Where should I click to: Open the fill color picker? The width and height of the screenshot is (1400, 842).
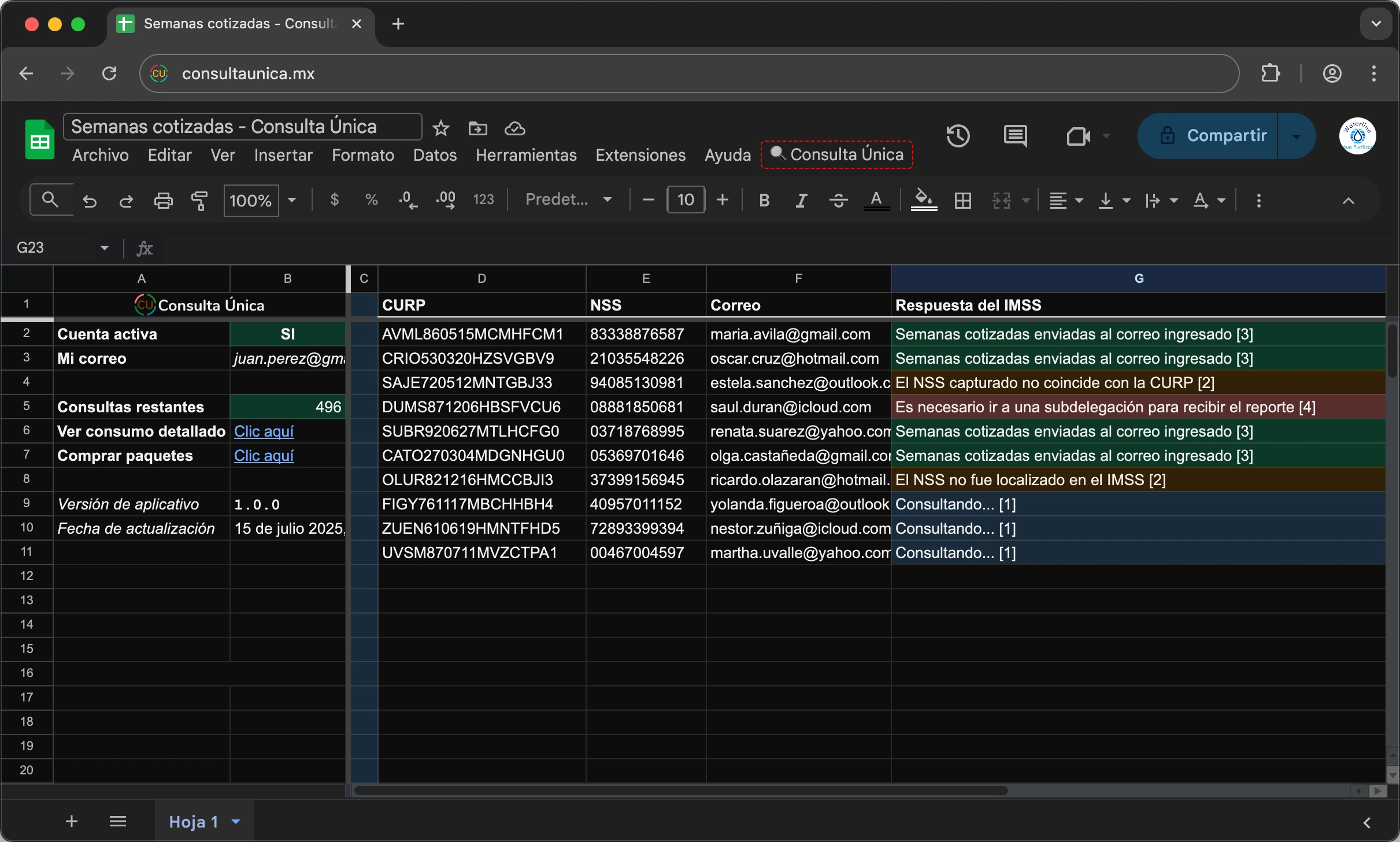[x=924, y=201]
